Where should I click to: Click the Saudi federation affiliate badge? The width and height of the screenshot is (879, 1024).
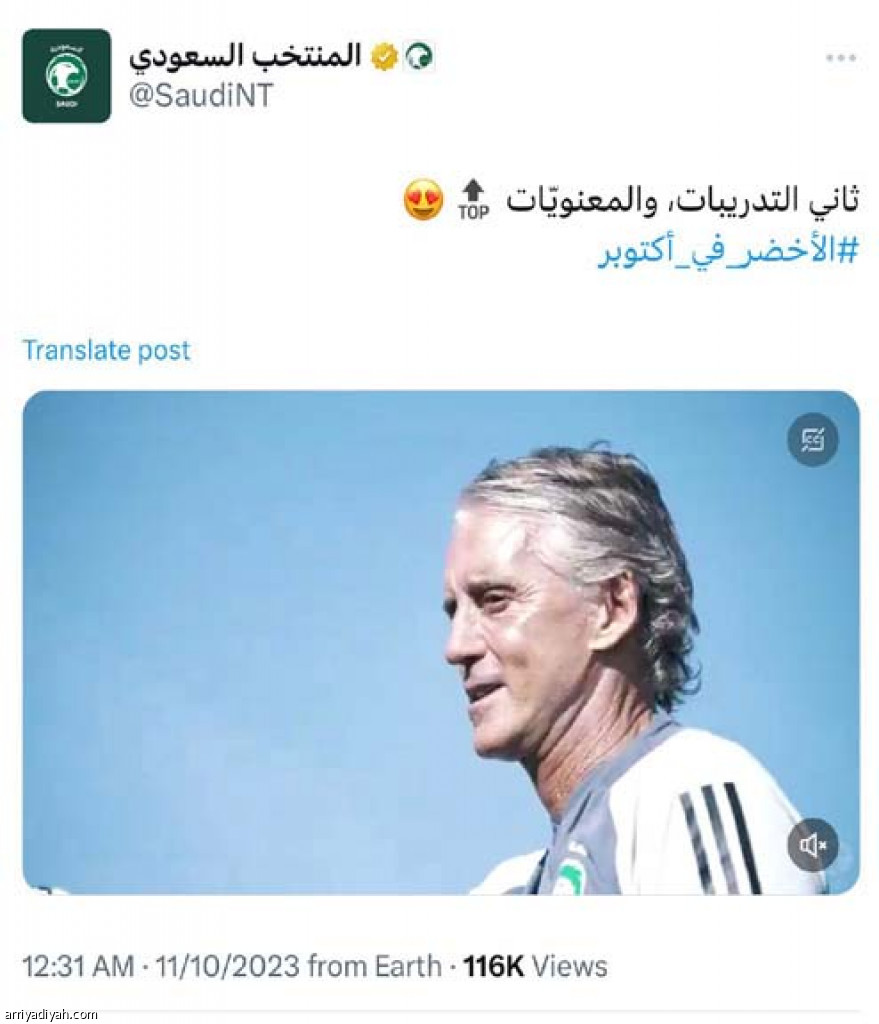(x=419, y=57)
